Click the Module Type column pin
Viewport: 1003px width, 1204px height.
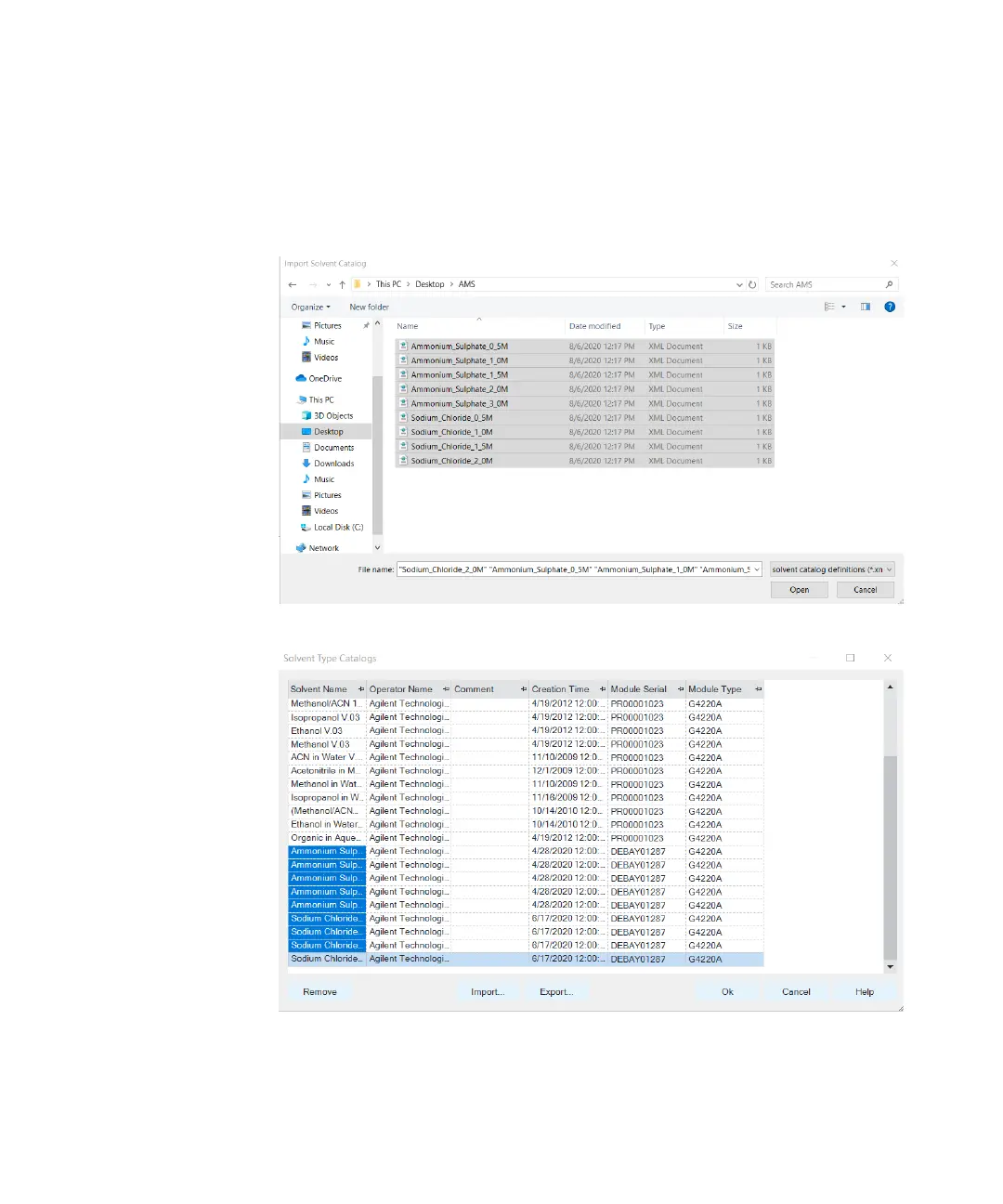click(758, 689)
